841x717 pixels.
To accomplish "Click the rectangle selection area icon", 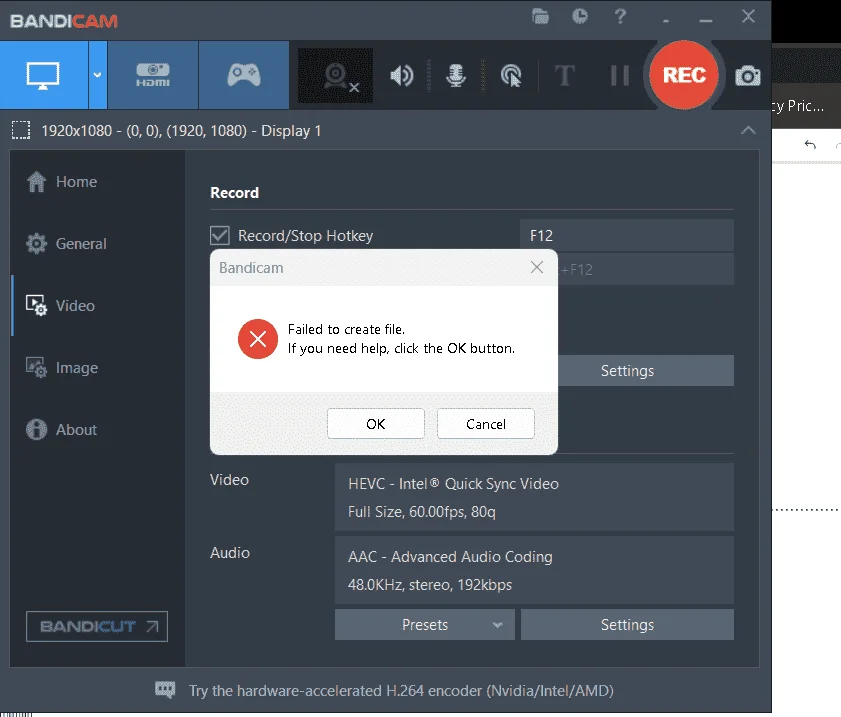I will coord(21,130).
